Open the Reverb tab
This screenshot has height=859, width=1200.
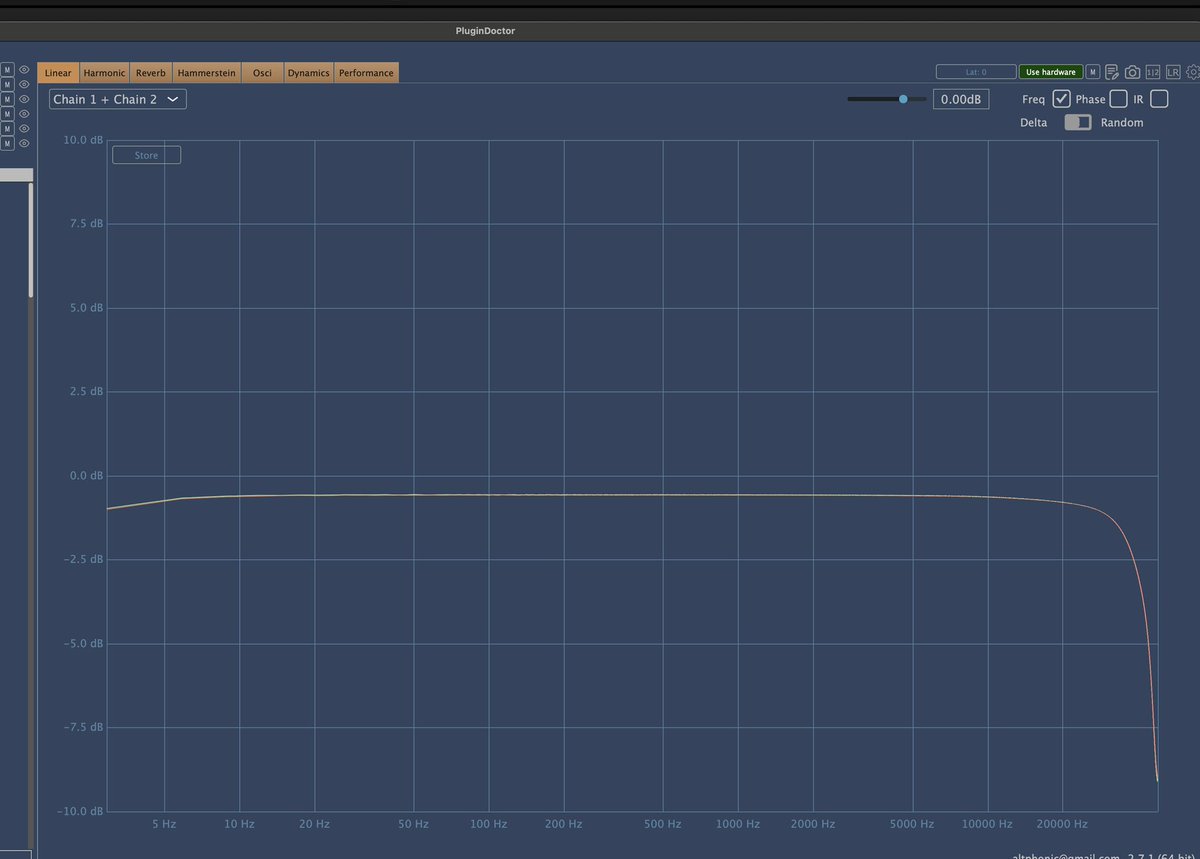pyautogui.click(x=151, y=73)
